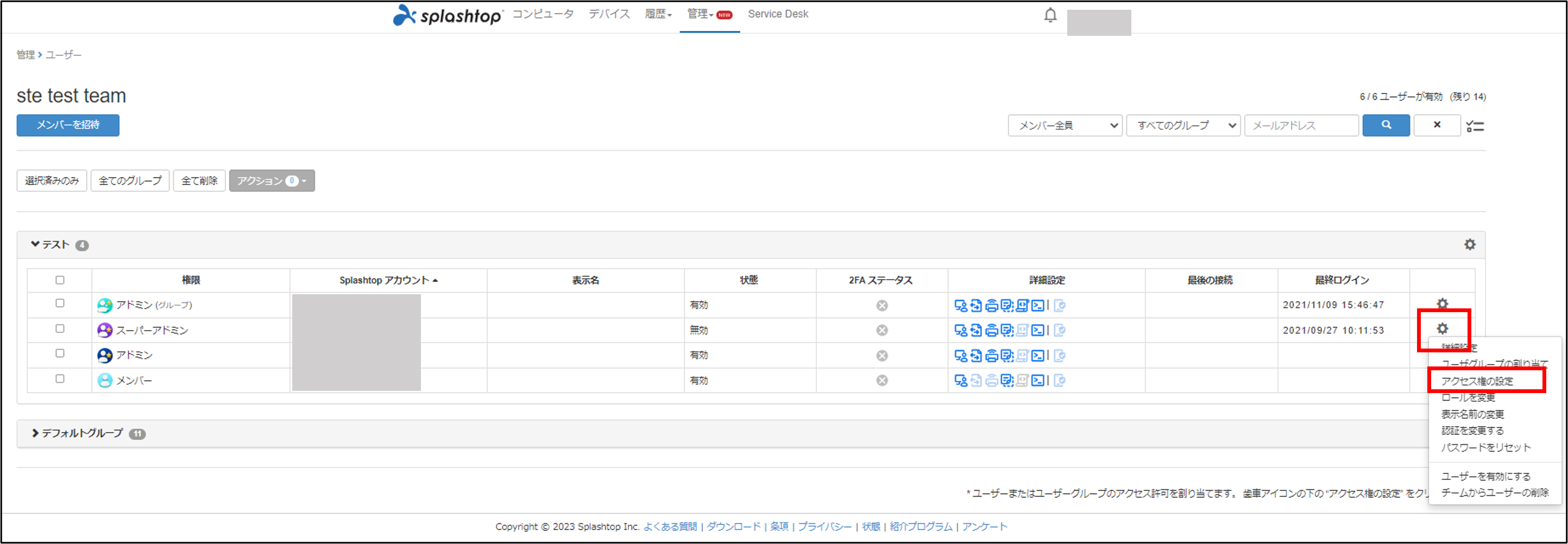Image resolution: width=1568 pixels, height=544 pixels.
Task: Click remote-access icon in アドミン (グループ) row
Action: pos(961,306)
